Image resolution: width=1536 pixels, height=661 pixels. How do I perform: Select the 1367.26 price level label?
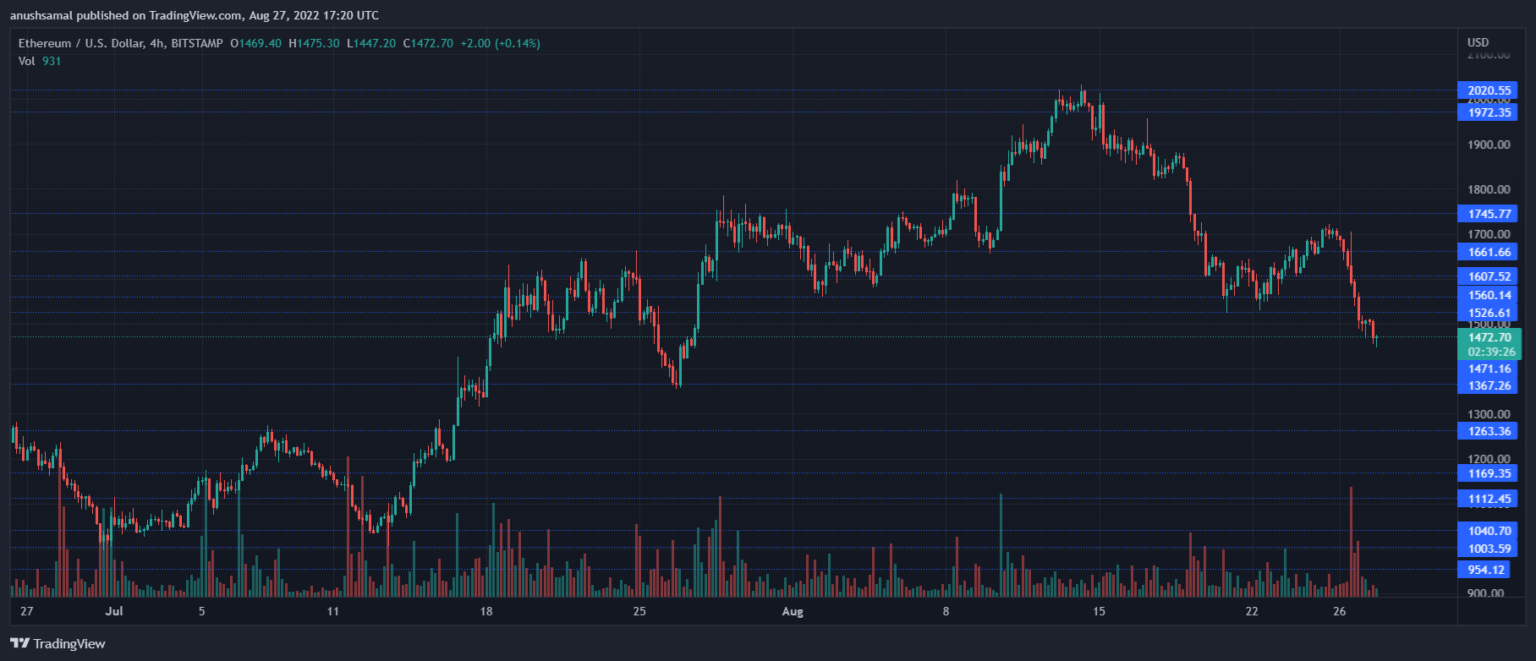pos(1489,385)
